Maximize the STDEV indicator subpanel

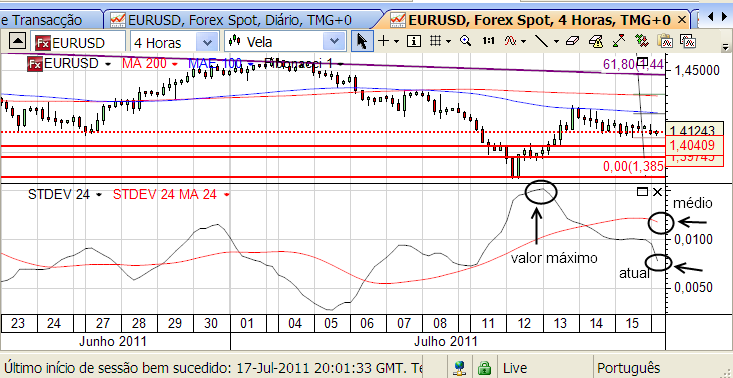click(642, 192)
